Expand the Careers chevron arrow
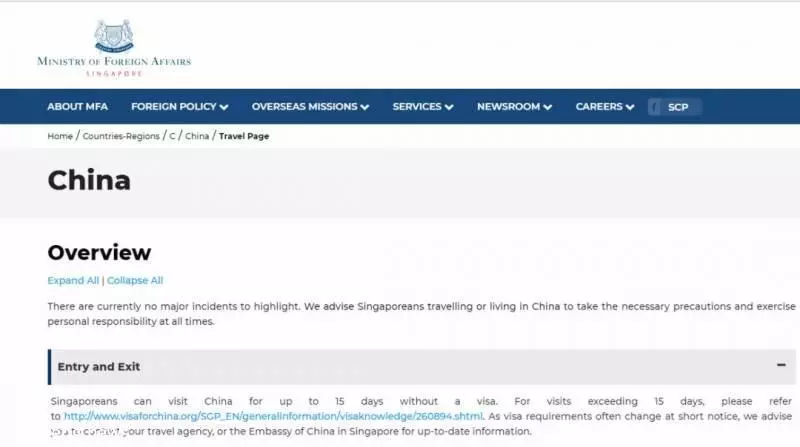 tap(630, 107)
